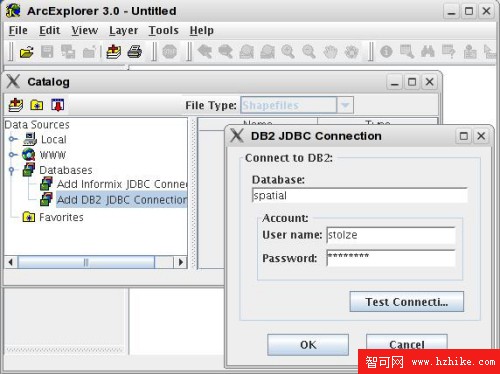Open the Help menu
The width and height of the screenshot is (500, 374).
click(x=202, y=30)
